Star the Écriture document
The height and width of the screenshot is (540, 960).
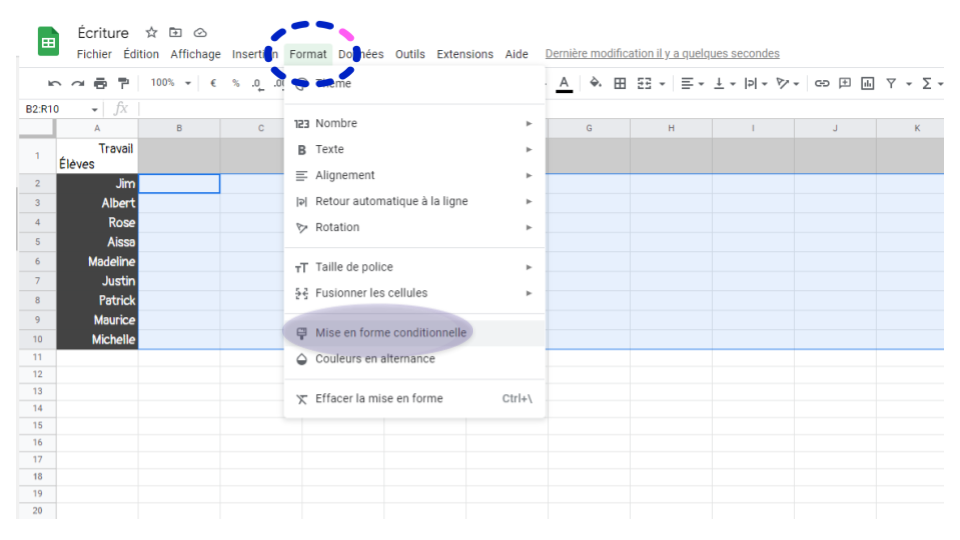pyautogui.click(x=151, y=33)
